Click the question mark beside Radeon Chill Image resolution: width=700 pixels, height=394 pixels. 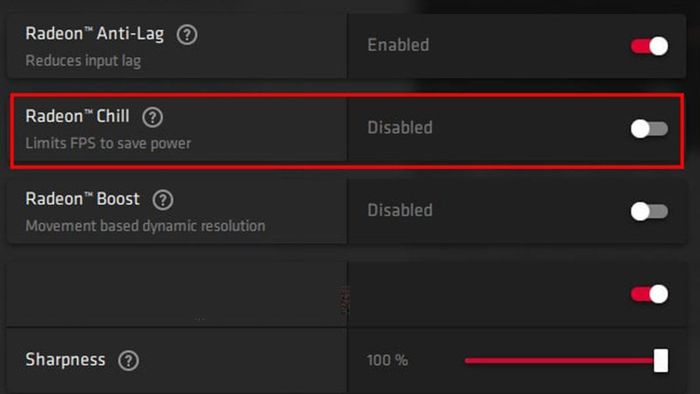[152, 117]
